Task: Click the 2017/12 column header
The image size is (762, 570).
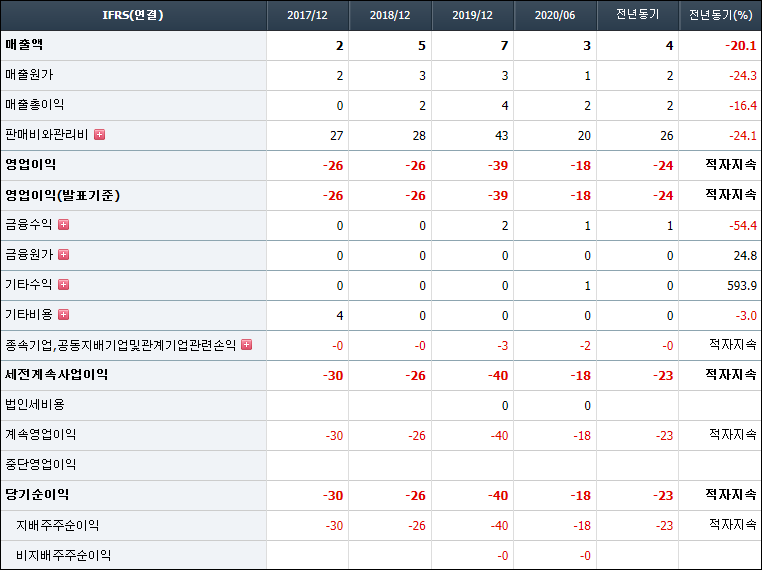Action: pos(307,15)
